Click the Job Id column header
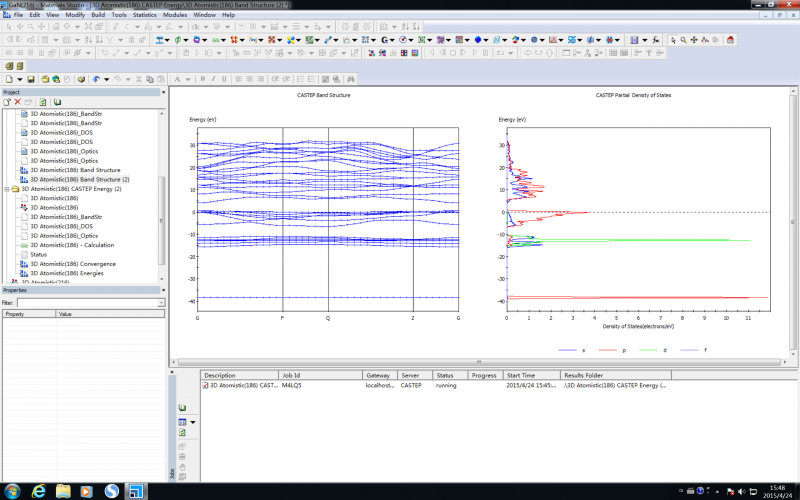Screen dimensions: 800x500 (x=292, y=375)
